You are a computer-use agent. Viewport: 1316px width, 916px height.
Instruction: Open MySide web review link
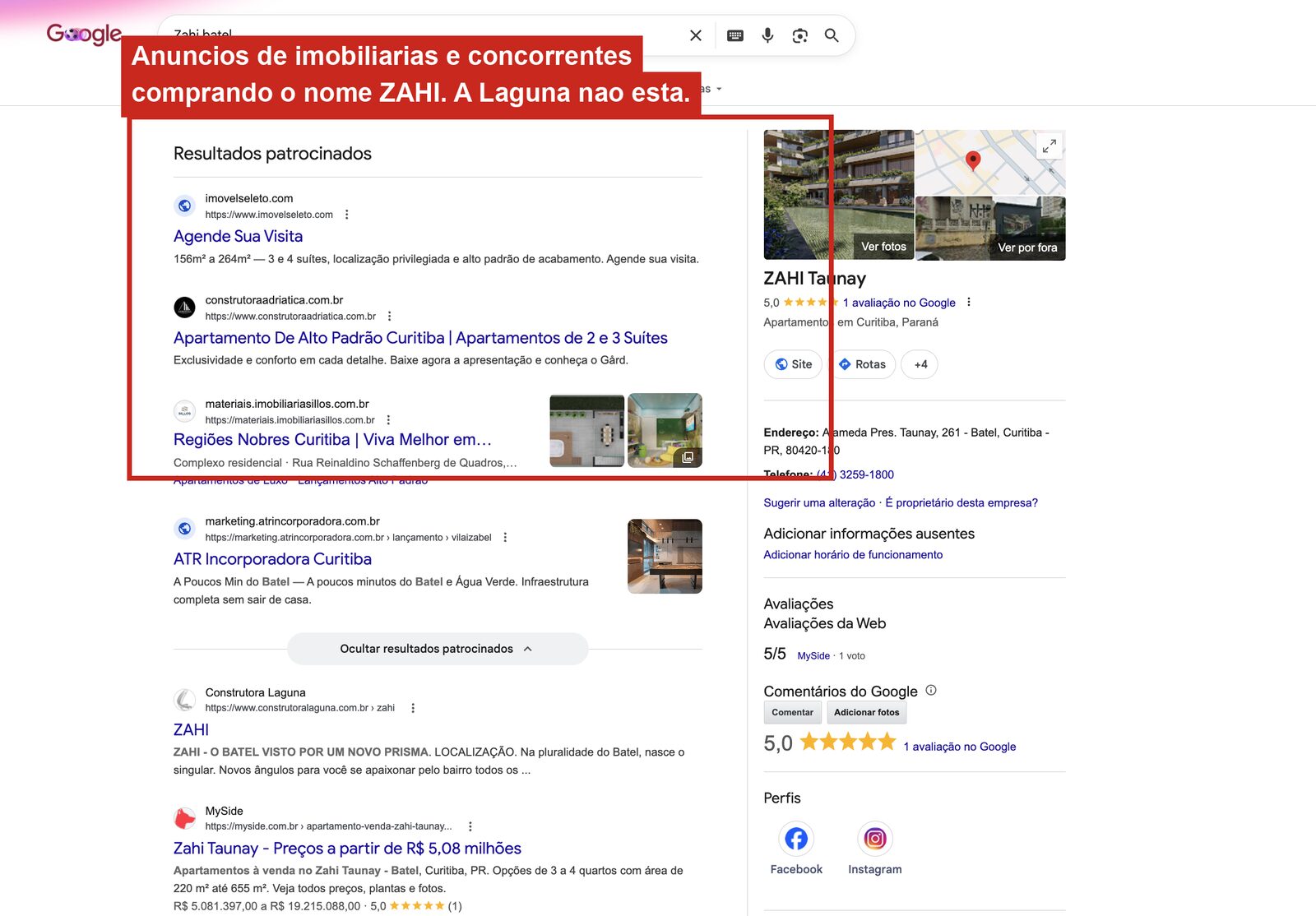tap(813, 656)
